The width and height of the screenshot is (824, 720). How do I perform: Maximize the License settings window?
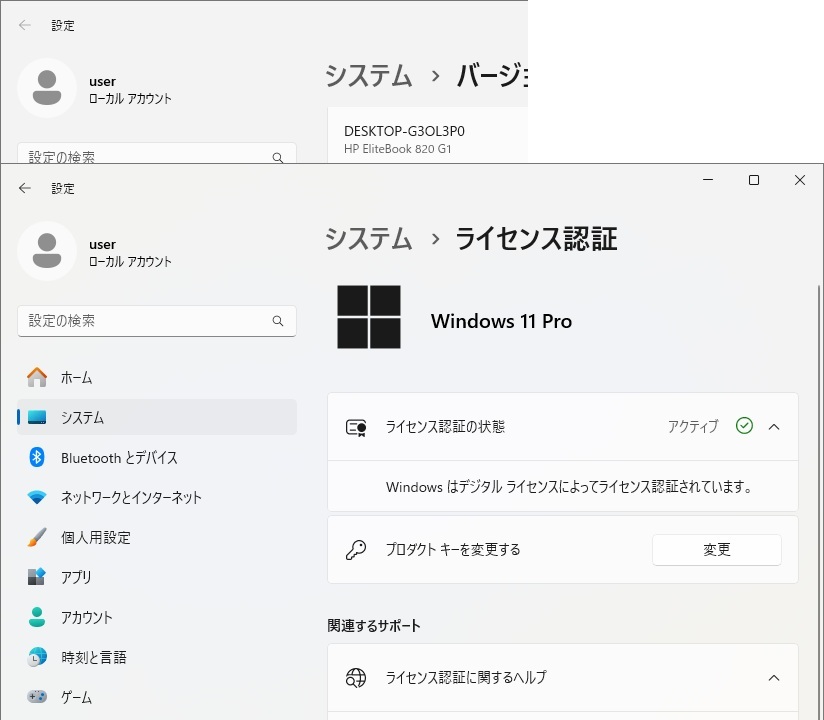[x=754, y=180]
